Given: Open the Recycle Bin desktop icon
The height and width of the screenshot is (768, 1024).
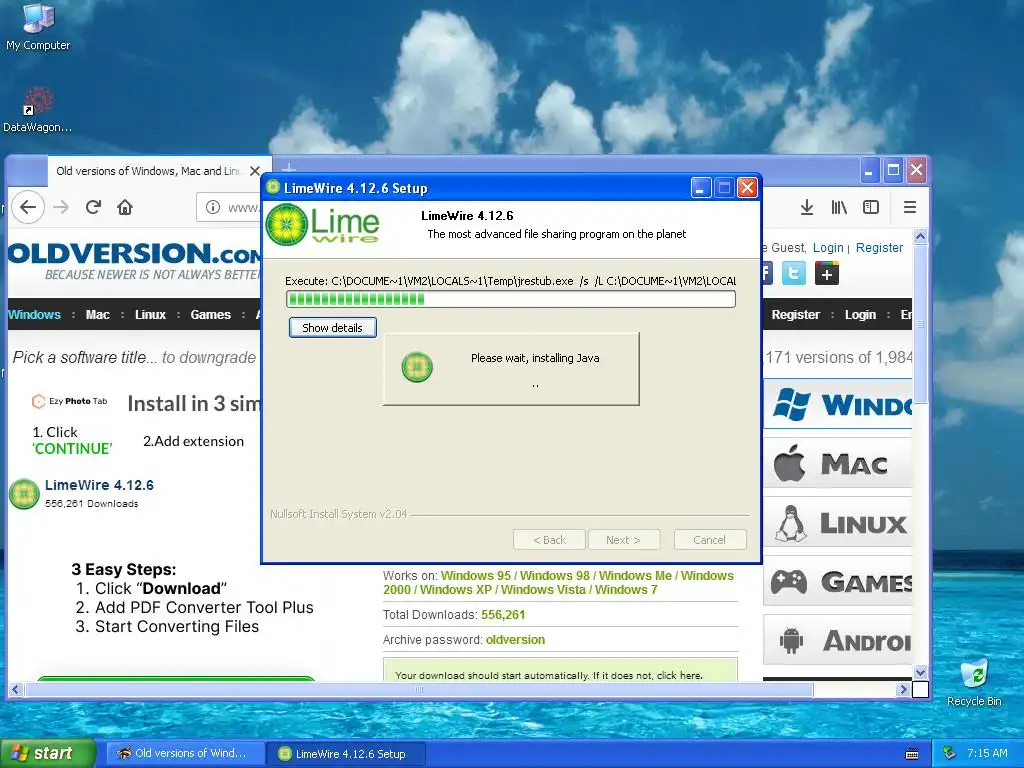Looking at the screenshot, I should click(974, 682).
